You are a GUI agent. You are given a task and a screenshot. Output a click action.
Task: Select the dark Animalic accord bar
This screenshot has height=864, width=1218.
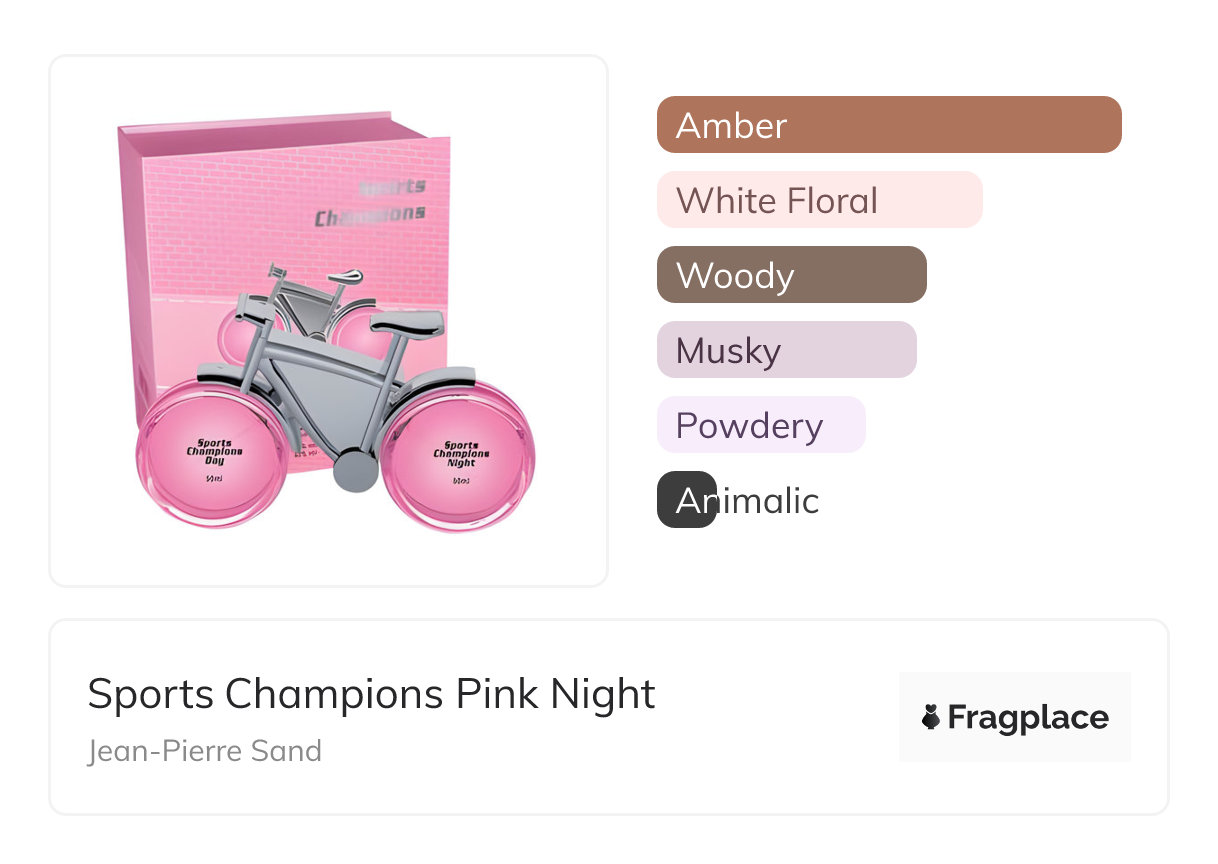686,500
